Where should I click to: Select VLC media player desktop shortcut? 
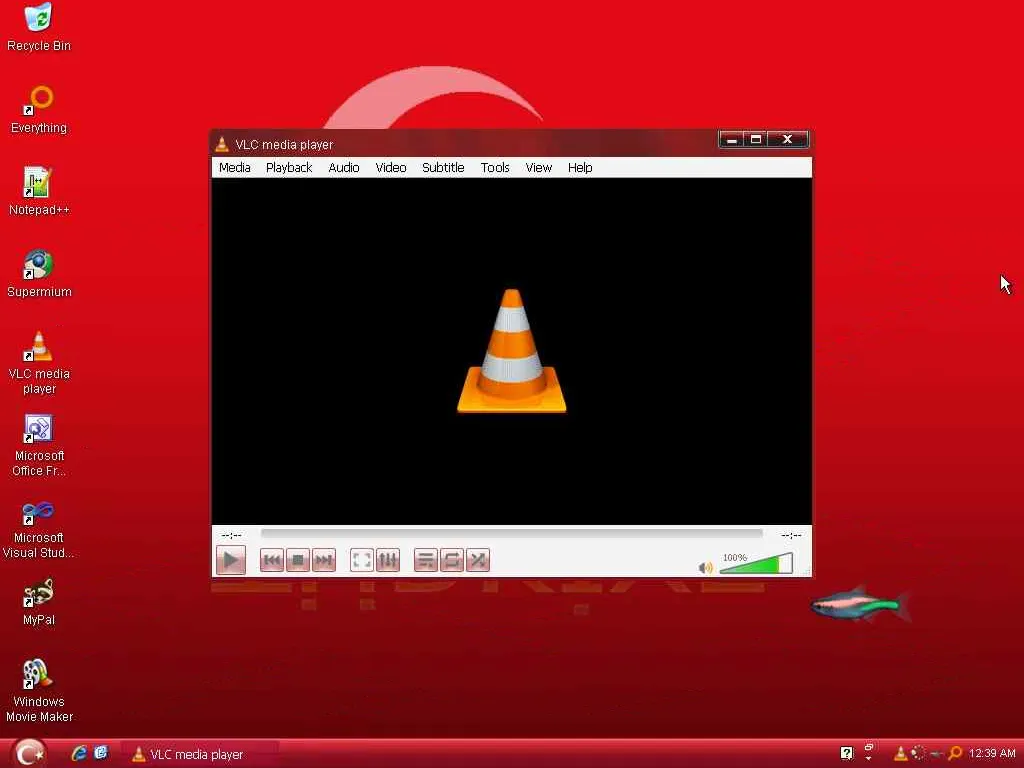point(39,363)
